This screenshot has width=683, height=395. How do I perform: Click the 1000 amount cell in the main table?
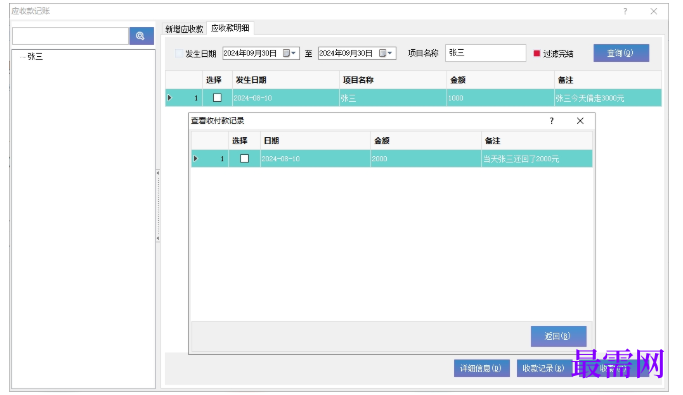500,98
